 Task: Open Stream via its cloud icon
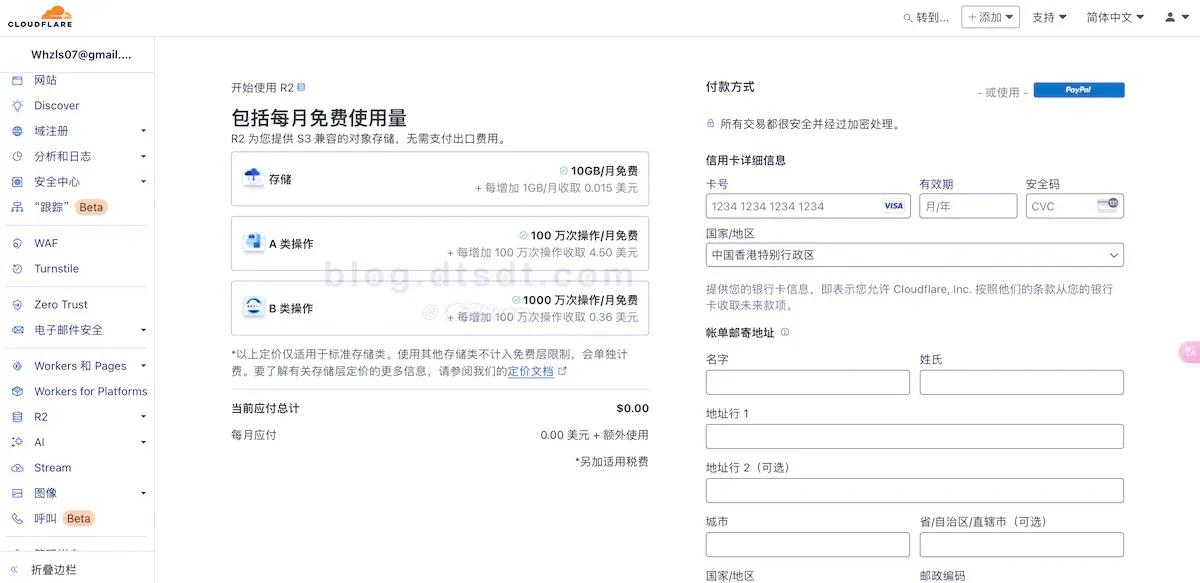17,468
